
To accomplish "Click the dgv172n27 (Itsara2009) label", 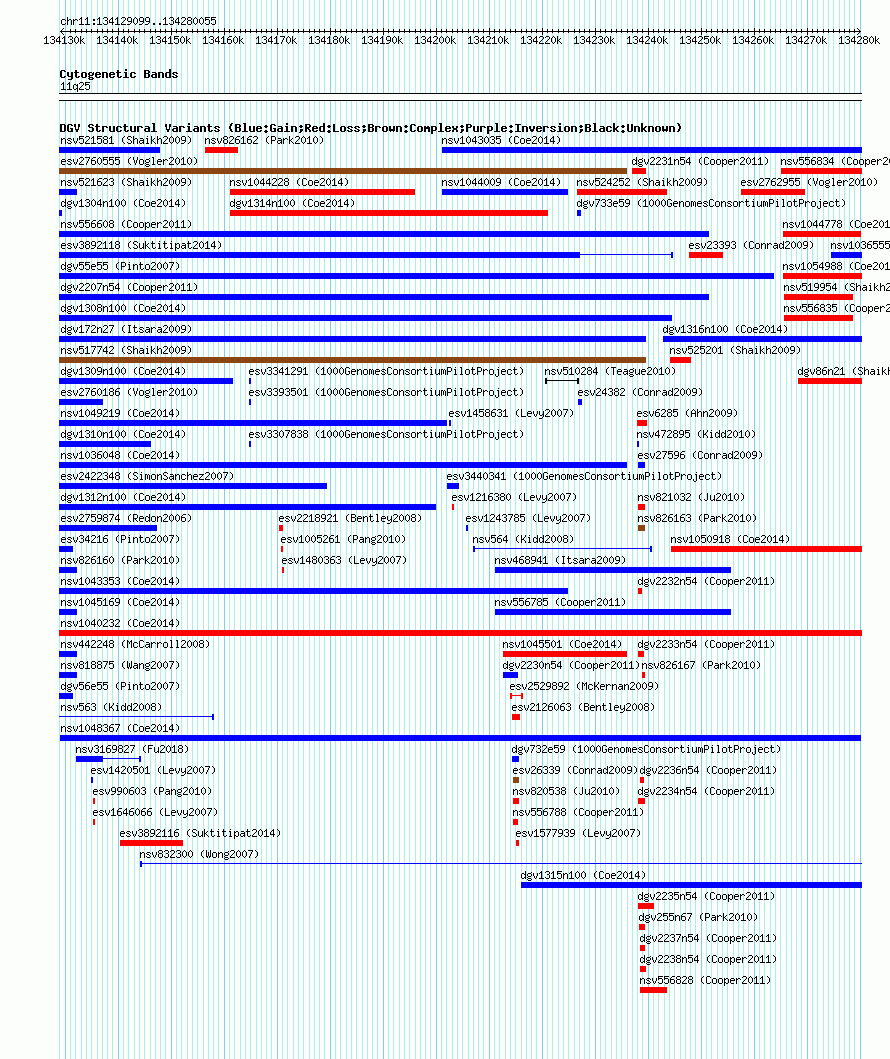I will (126, 329).
